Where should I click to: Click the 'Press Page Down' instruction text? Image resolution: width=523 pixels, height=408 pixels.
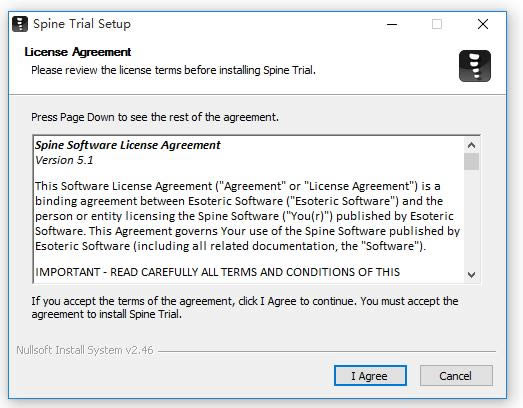click(155, 117)
